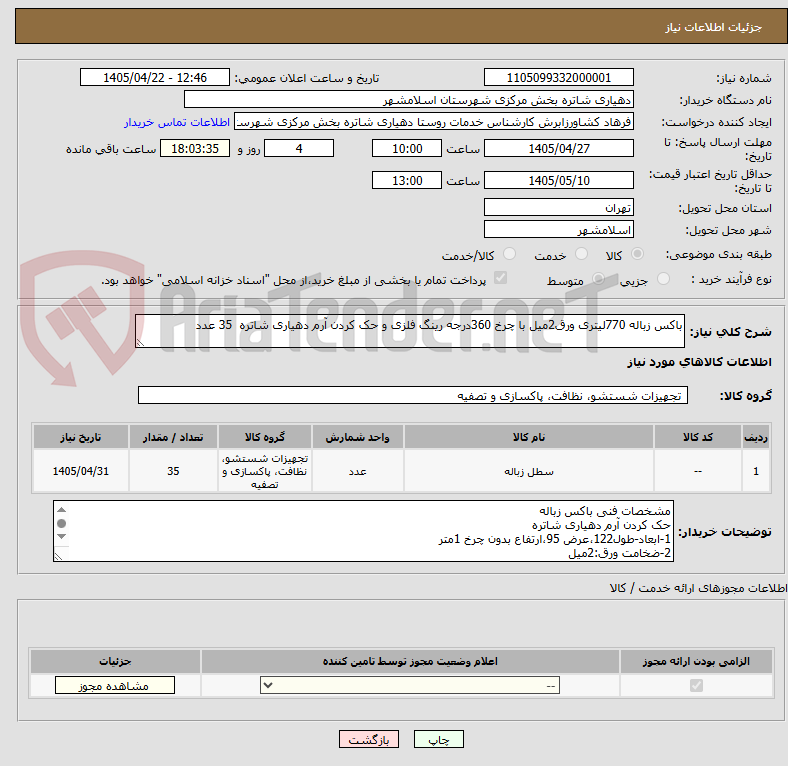Open the buyer contact information link

(x=177, y=122)
